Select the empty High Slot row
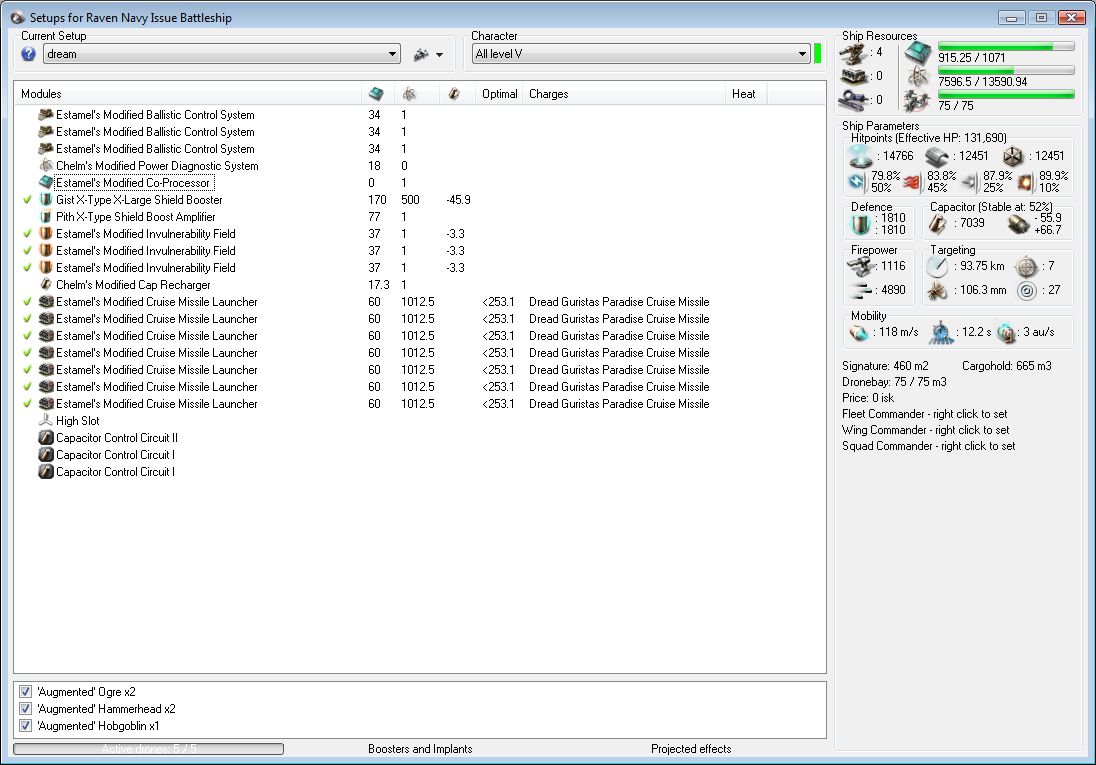 click(x=419, y=420)
